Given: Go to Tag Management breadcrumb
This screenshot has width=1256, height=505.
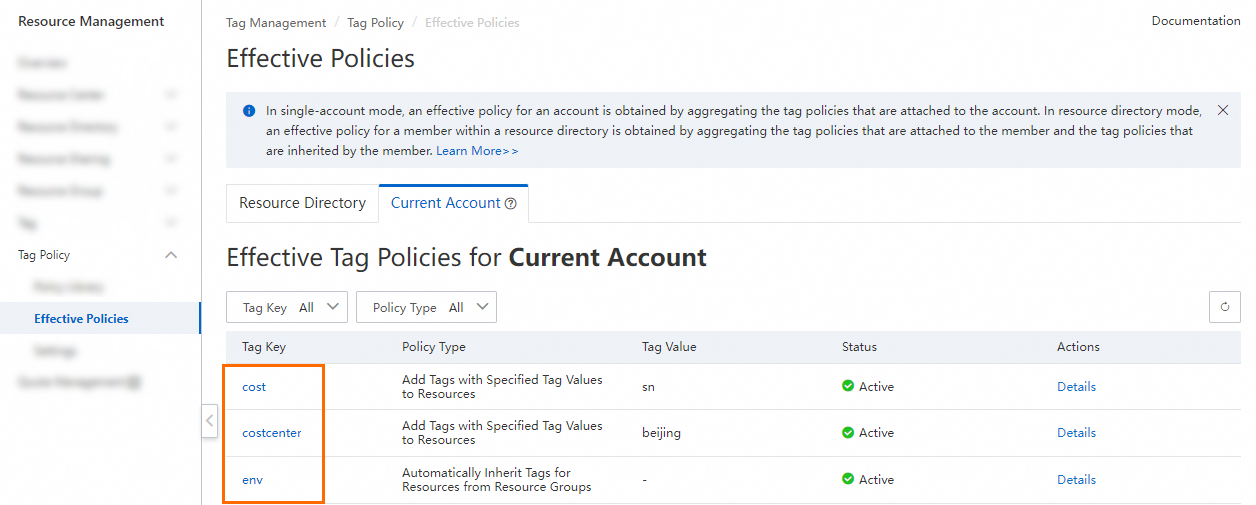Looking at the screenshot, I should [x=276, y=22].
